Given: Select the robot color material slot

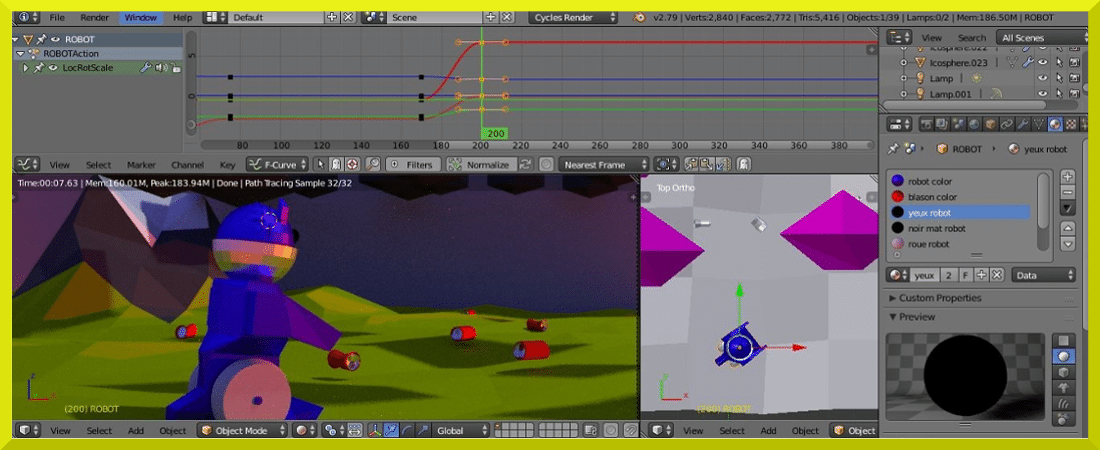Looking at the screenshot, I should [x=960, y=181].
